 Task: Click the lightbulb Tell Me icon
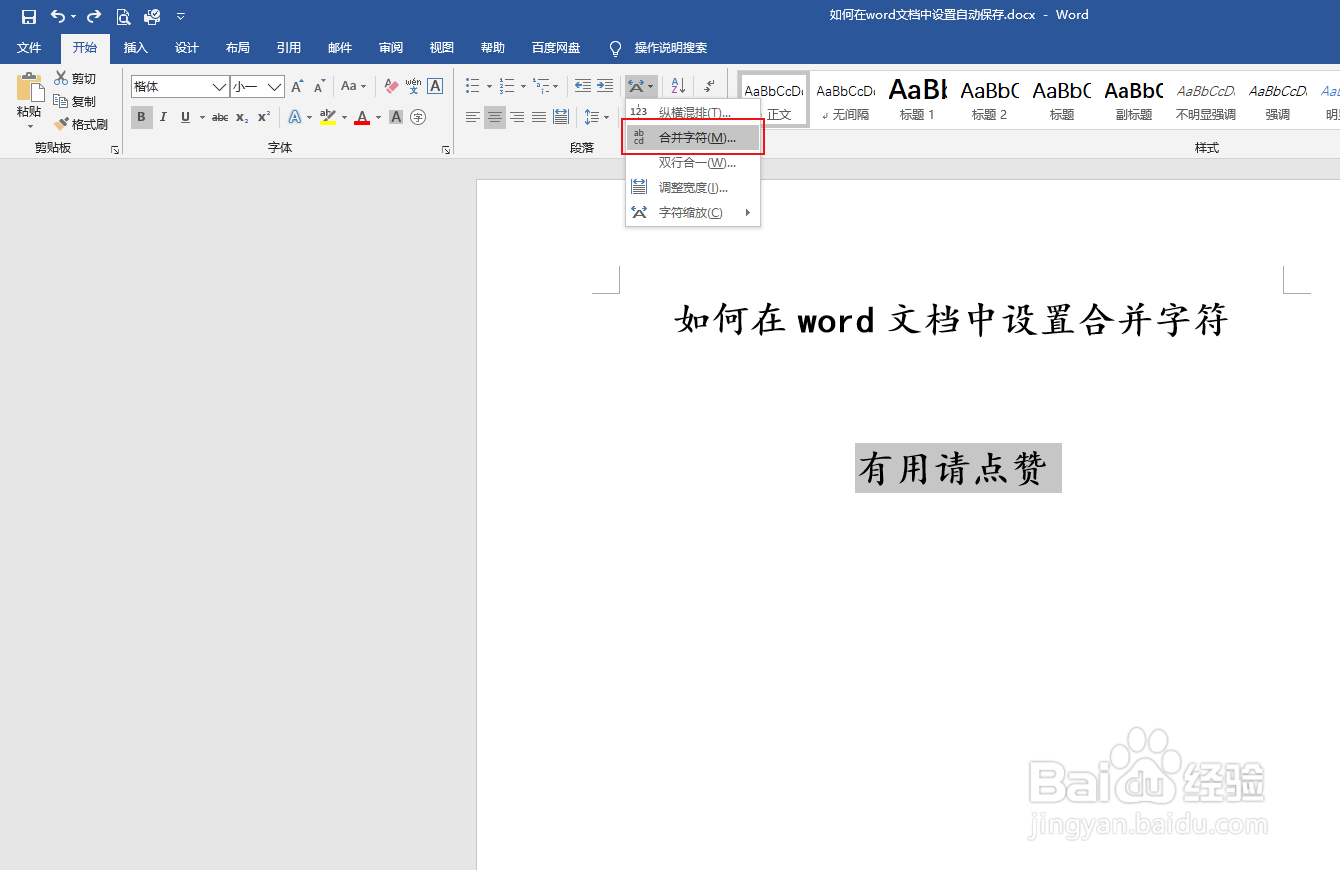[x=615, y=48]
